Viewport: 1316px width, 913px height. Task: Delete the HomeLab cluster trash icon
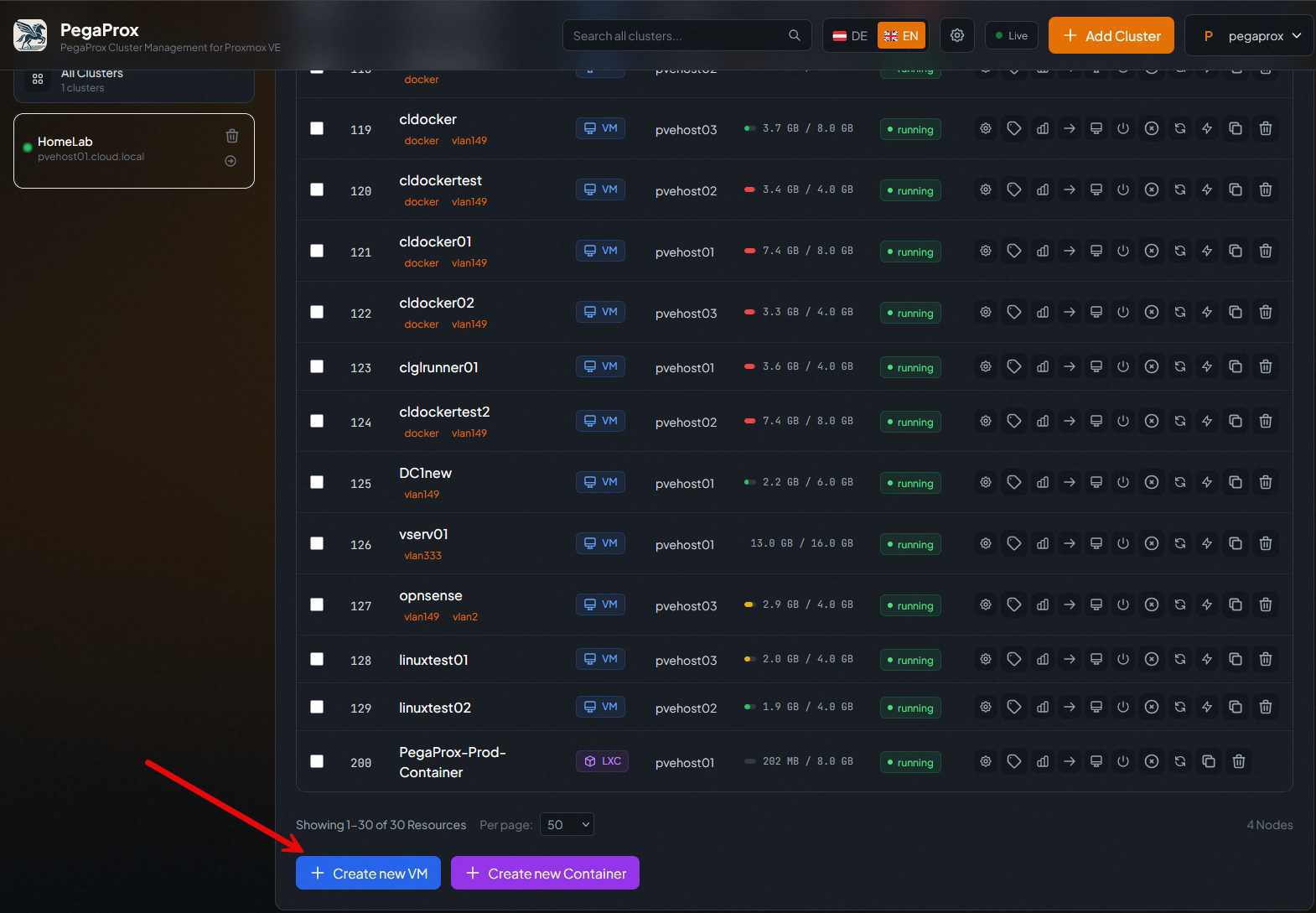click(x=232, y=136)
